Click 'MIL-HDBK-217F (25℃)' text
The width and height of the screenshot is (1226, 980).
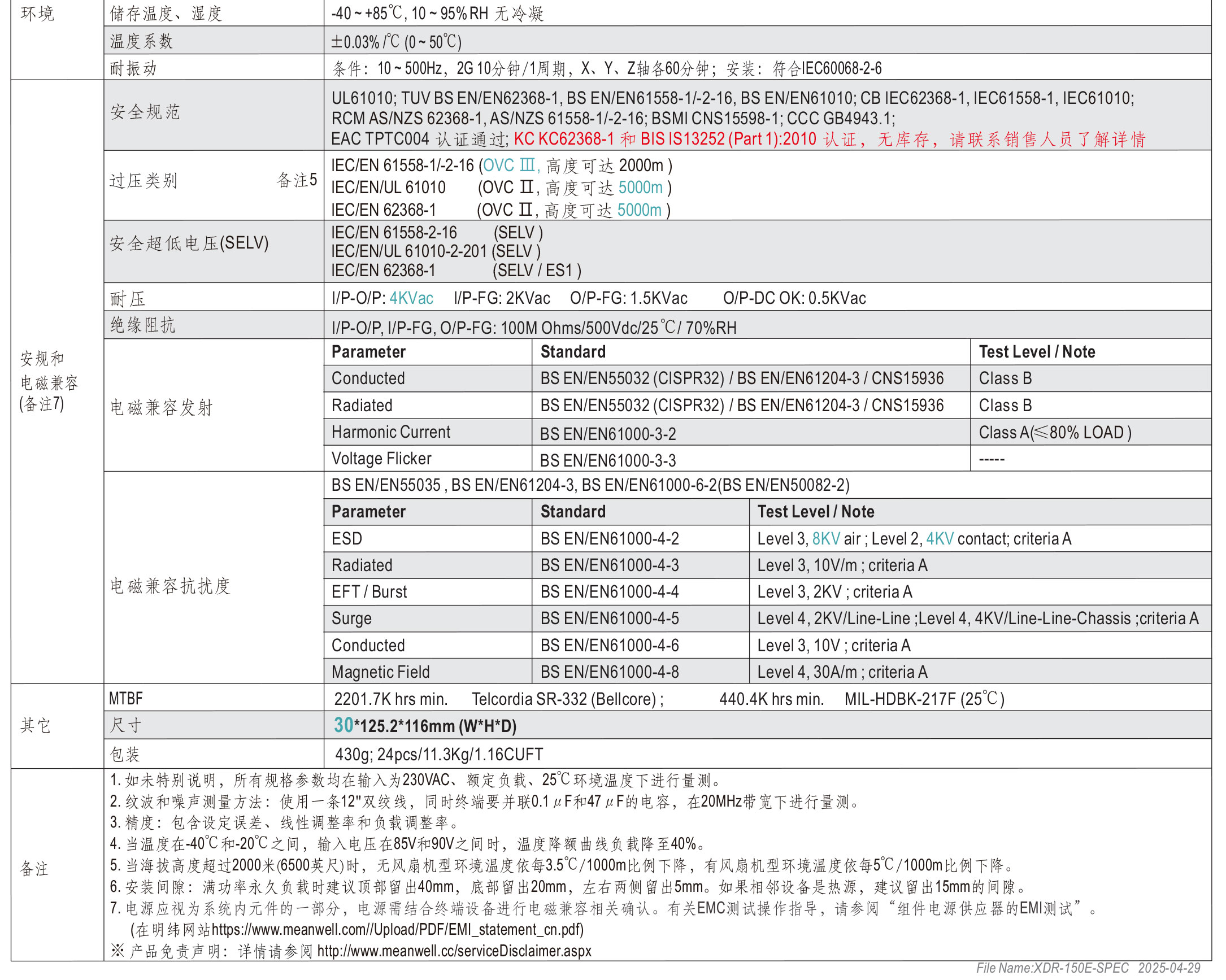click(924, 699)
